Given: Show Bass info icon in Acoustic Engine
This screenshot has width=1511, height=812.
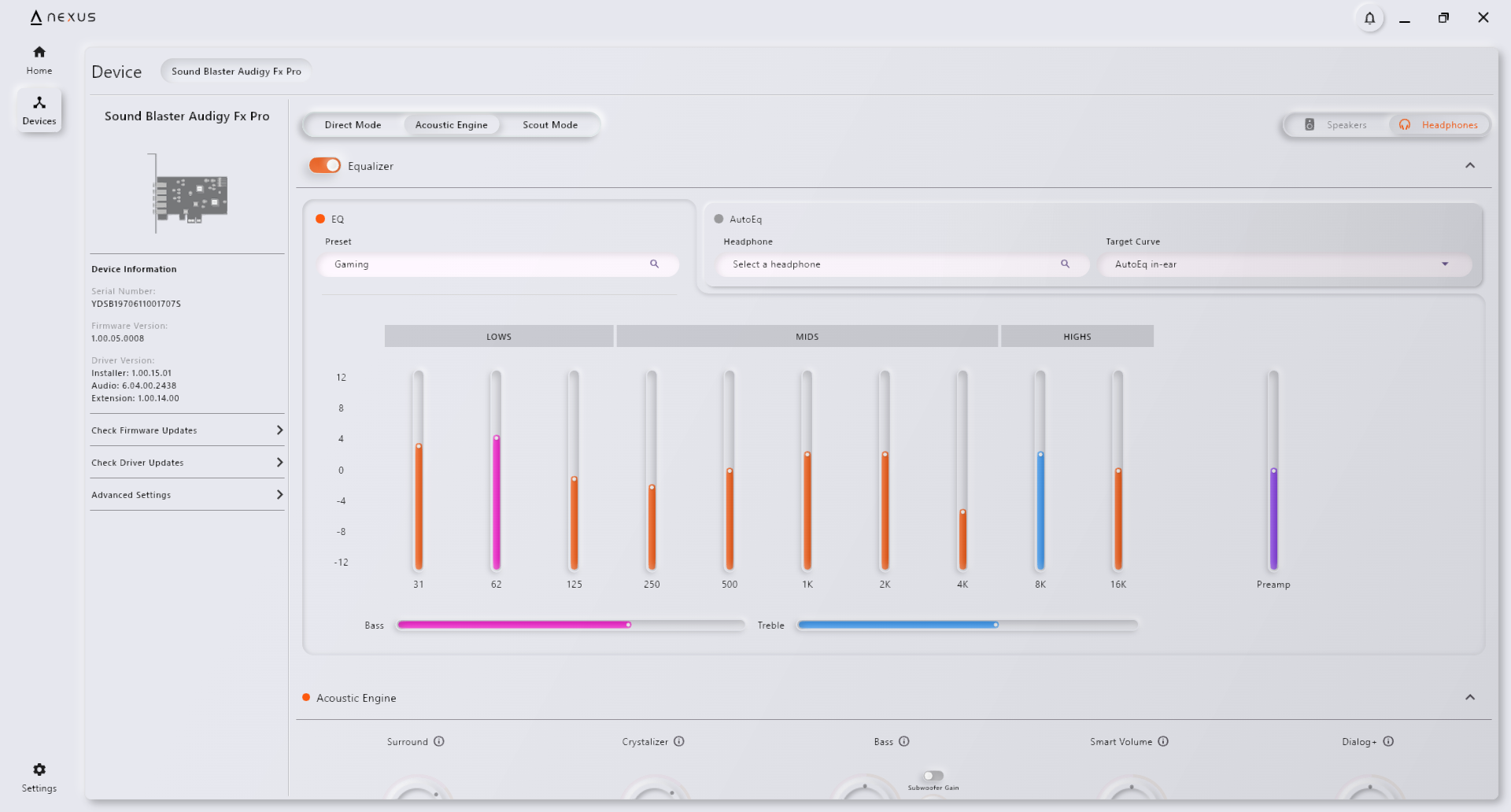Looking at the screenshot, I should [904, 741].
